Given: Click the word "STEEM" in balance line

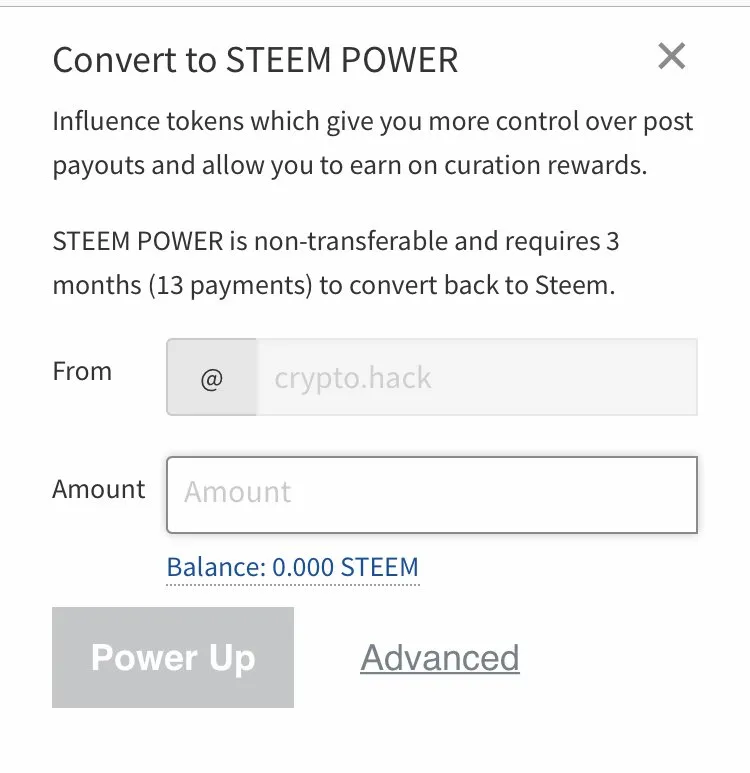Looking at the screenshot, I should pyautogui.click(x=379, y=568).
